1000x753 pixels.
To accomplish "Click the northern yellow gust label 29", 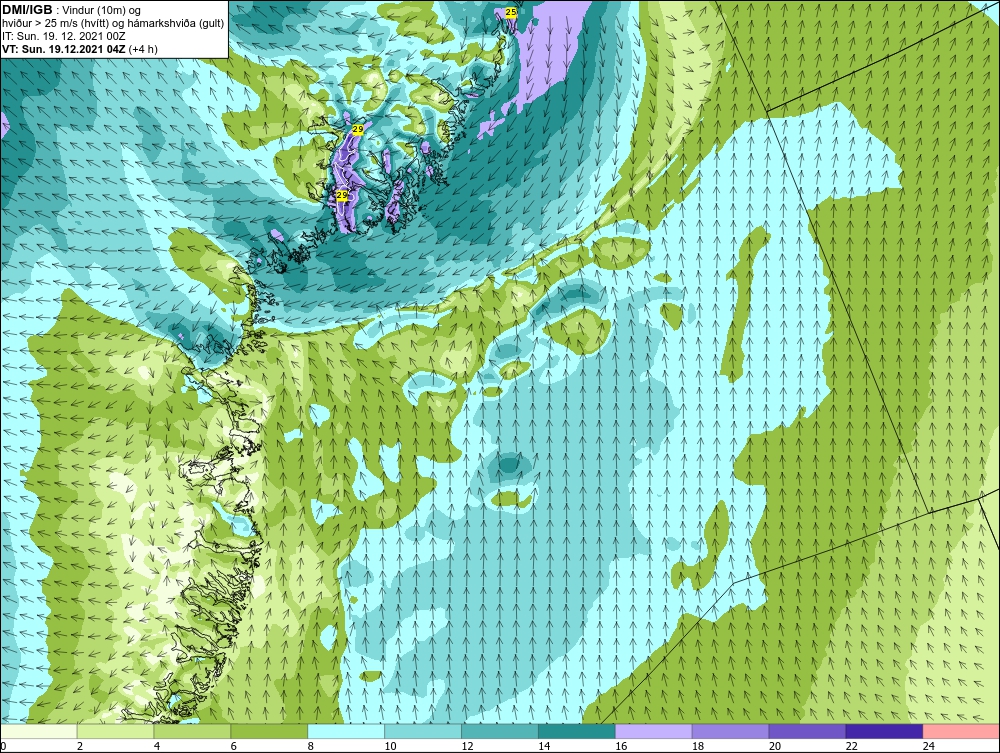I will point(358,129).
